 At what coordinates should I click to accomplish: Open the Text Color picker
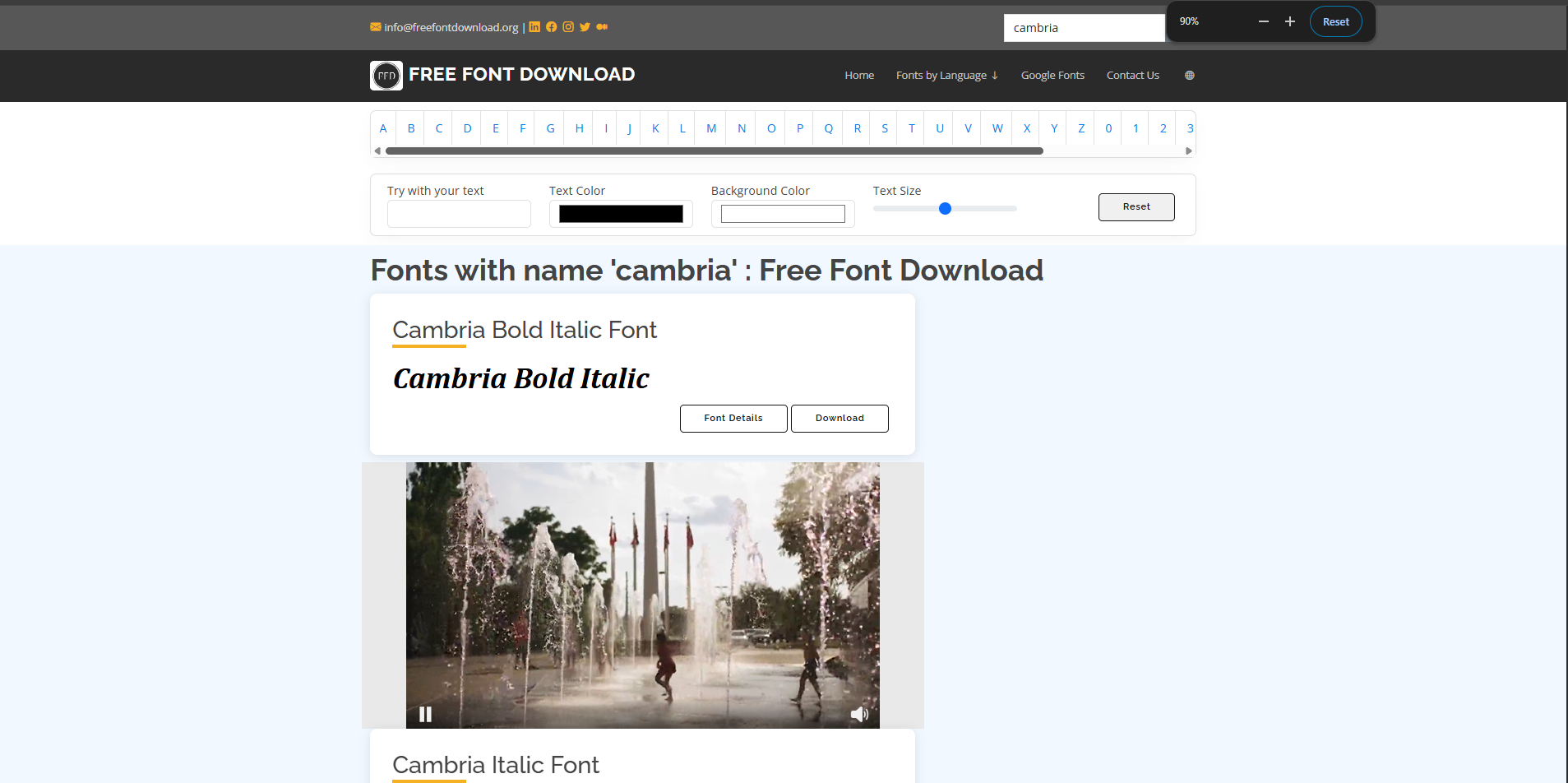pyautogui.click(x=621, y=213)
